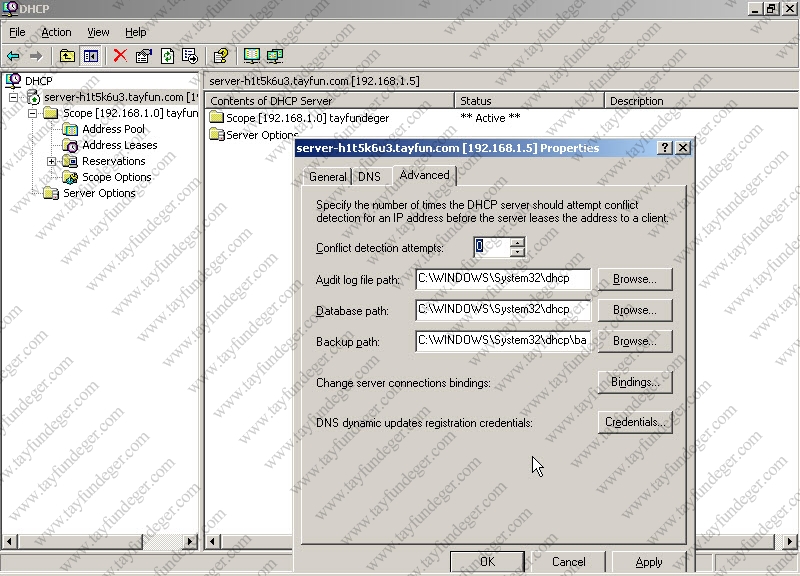Click the DHCP app icon in title bar

[x=10, y=9]
